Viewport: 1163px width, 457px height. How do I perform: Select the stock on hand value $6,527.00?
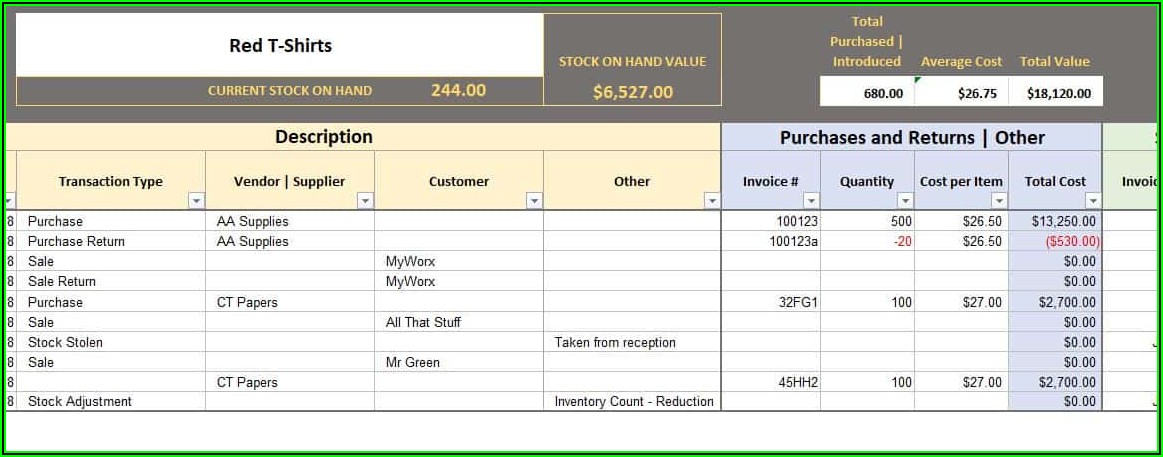[632, 92]
